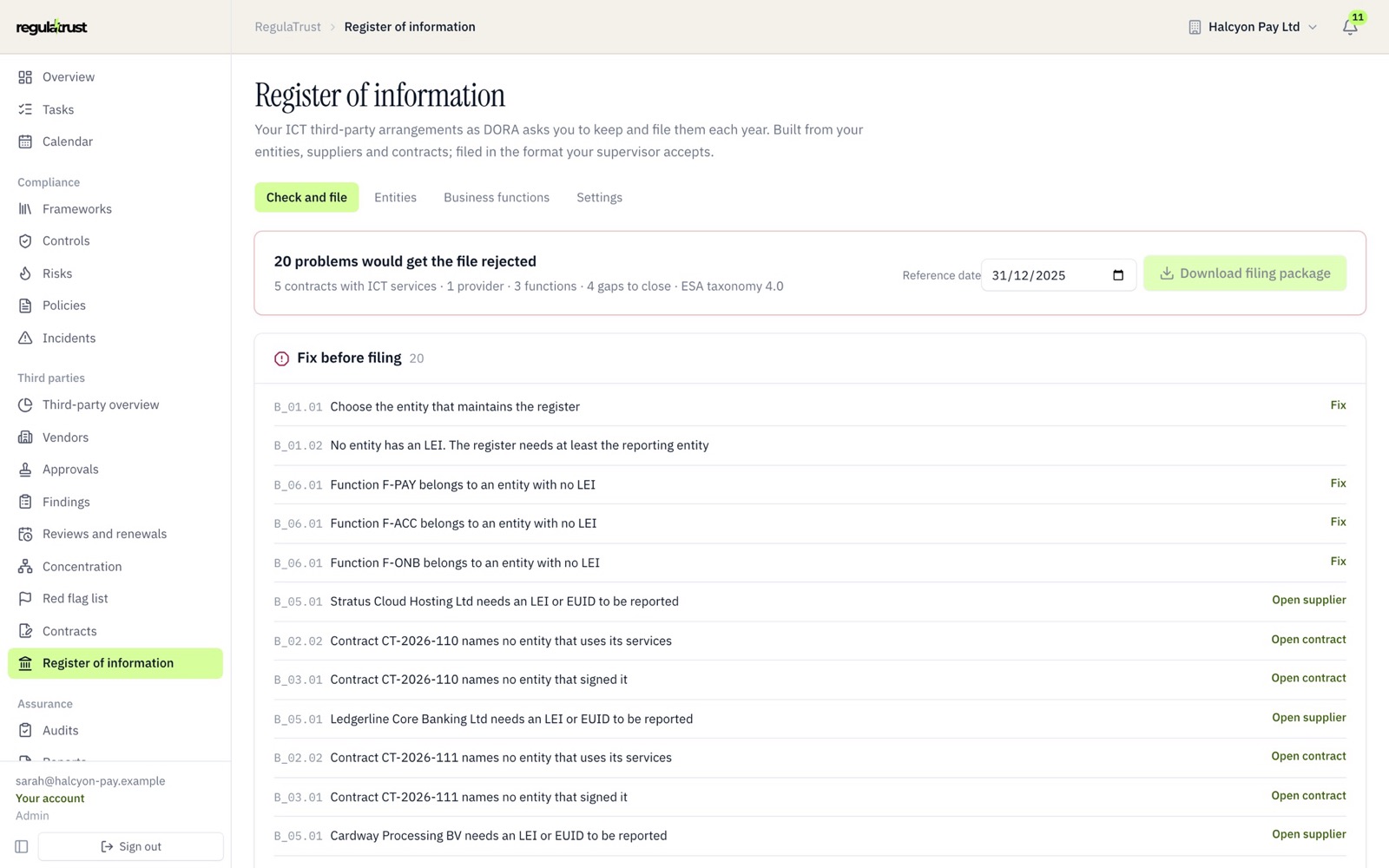Click the Sign out button
Screen dimensions: 1389x868
pos(131,846)
